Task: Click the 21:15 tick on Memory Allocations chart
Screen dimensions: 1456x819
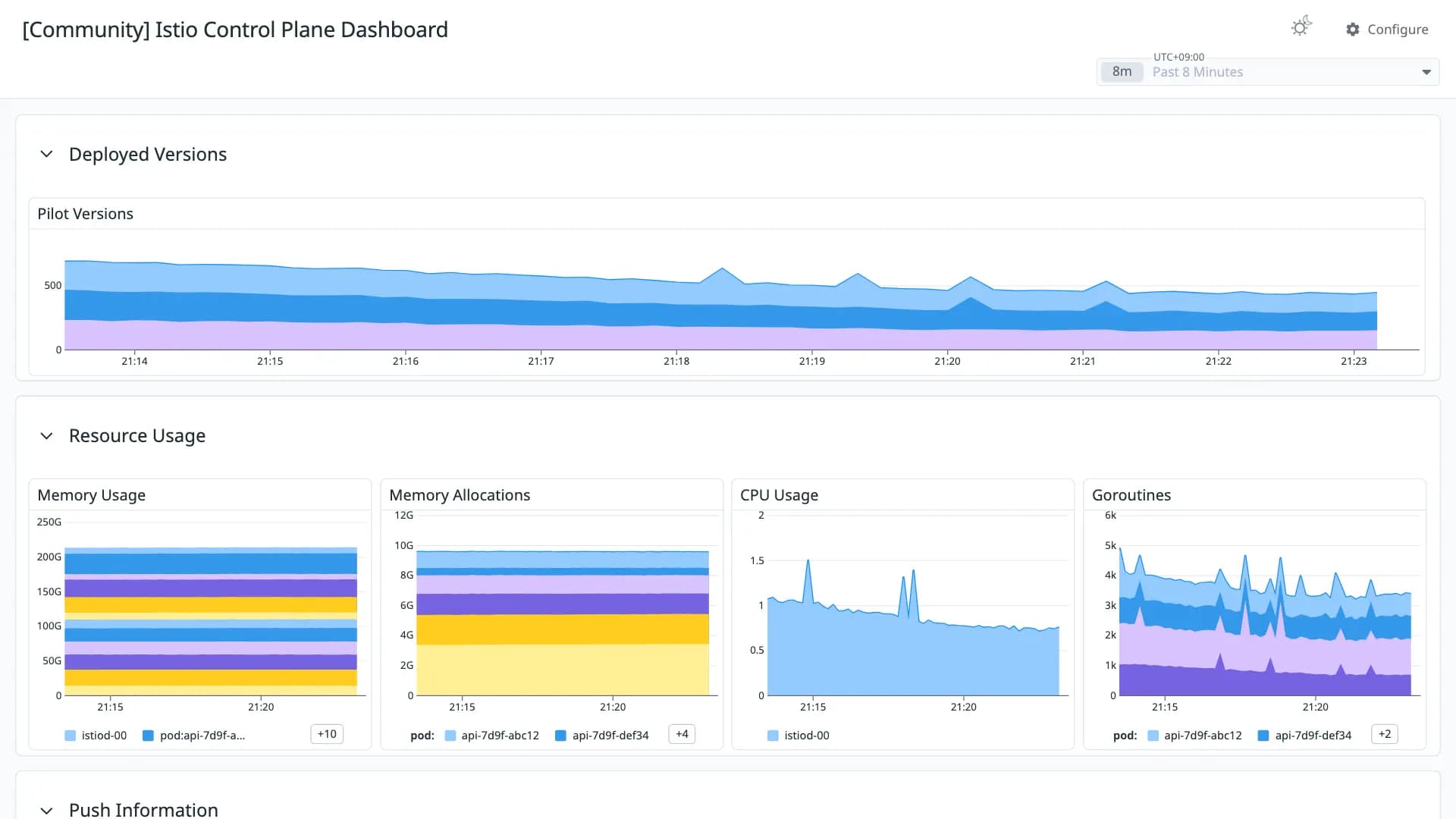Action: (x=462, y=707)
